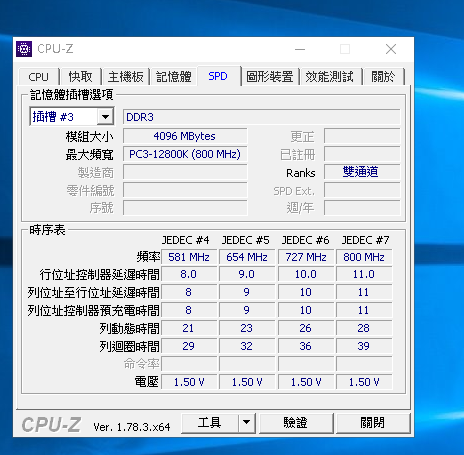The height and width of the screenshot is (455, 464).
Task: Close the CPU-Z window with X
Action: [391, 49]
